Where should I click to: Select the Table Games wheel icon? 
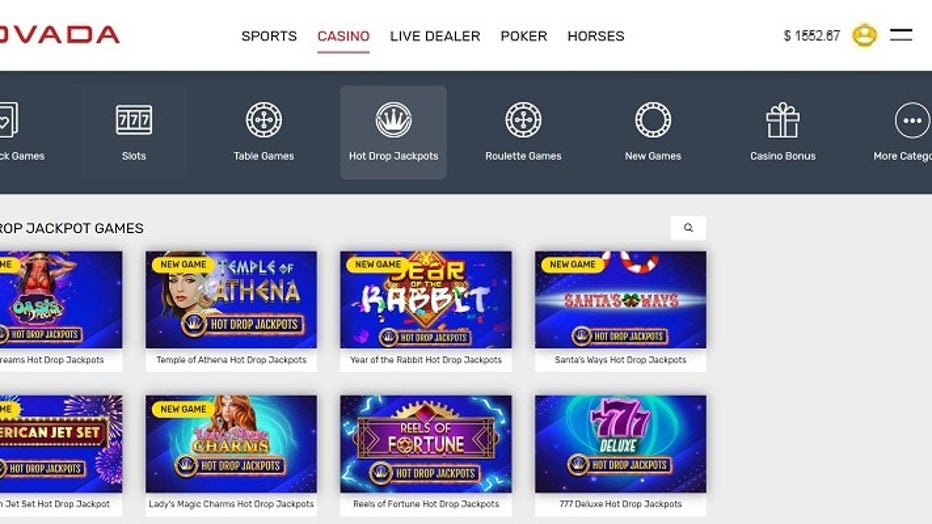[264, 120]
